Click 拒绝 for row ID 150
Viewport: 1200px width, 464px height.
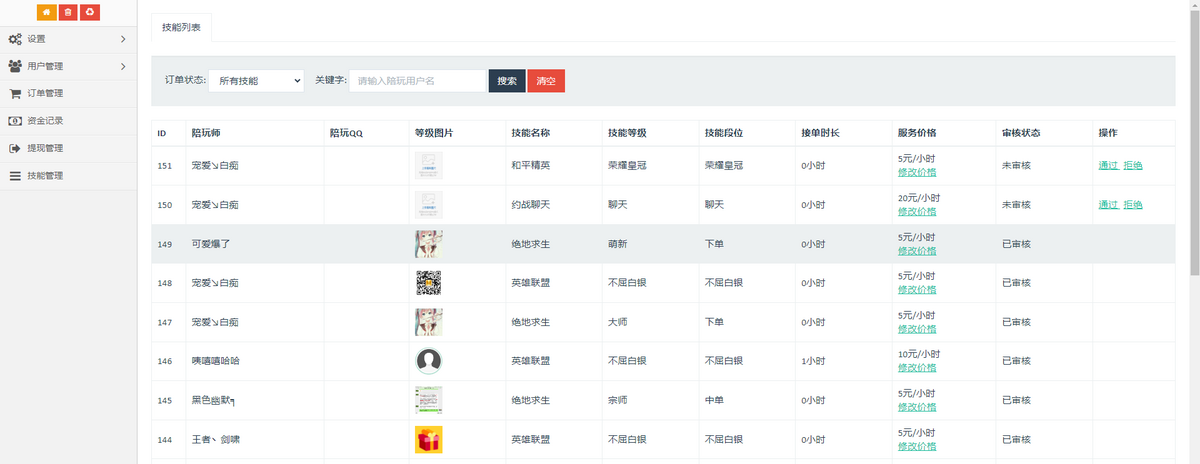pyautogui.click(x=1133, y=204)
